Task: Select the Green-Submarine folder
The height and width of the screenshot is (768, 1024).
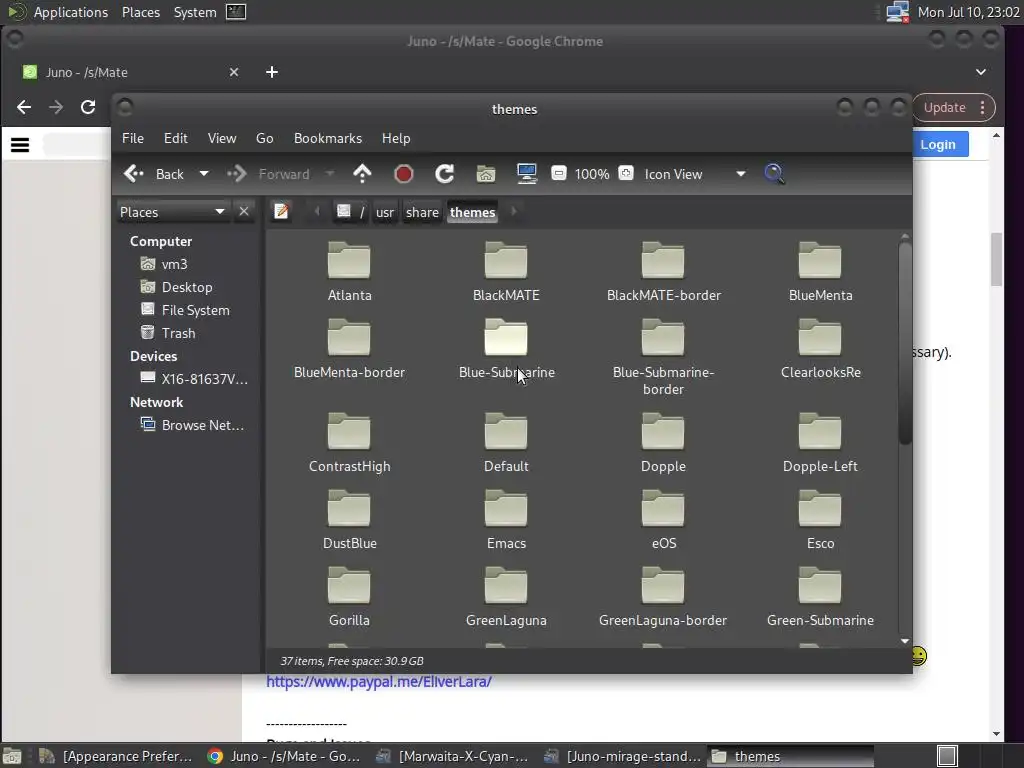Action: pyautogui.click(x=820, y=597)
